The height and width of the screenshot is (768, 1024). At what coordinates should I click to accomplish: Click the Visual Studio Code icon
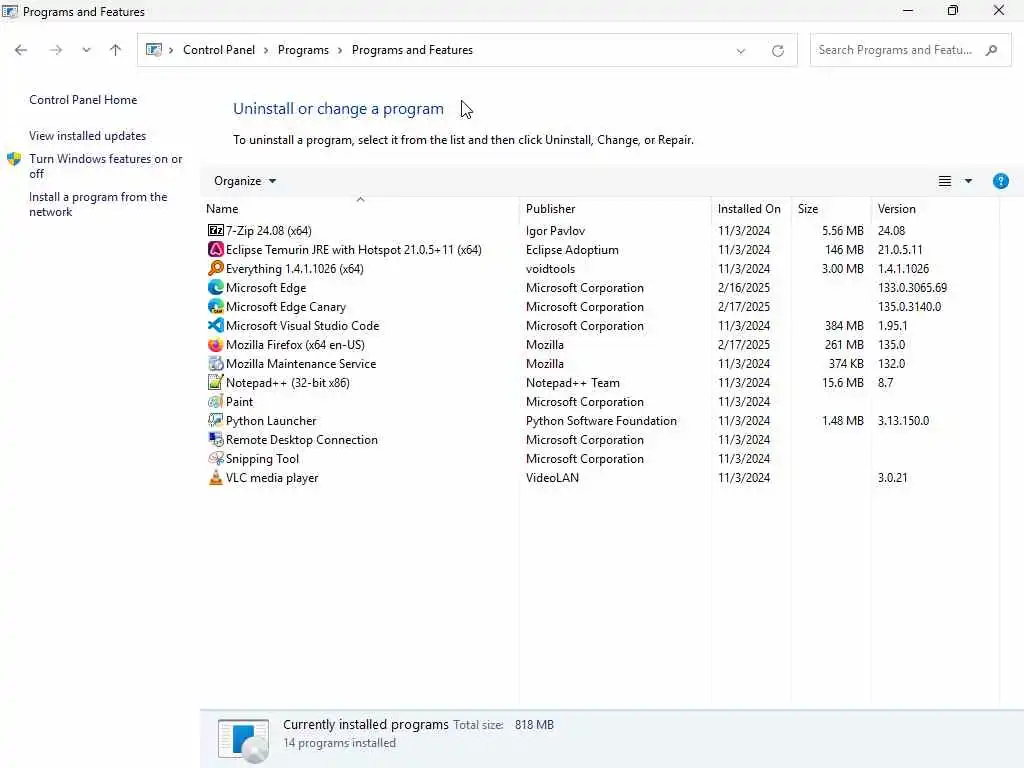point(216,325)
